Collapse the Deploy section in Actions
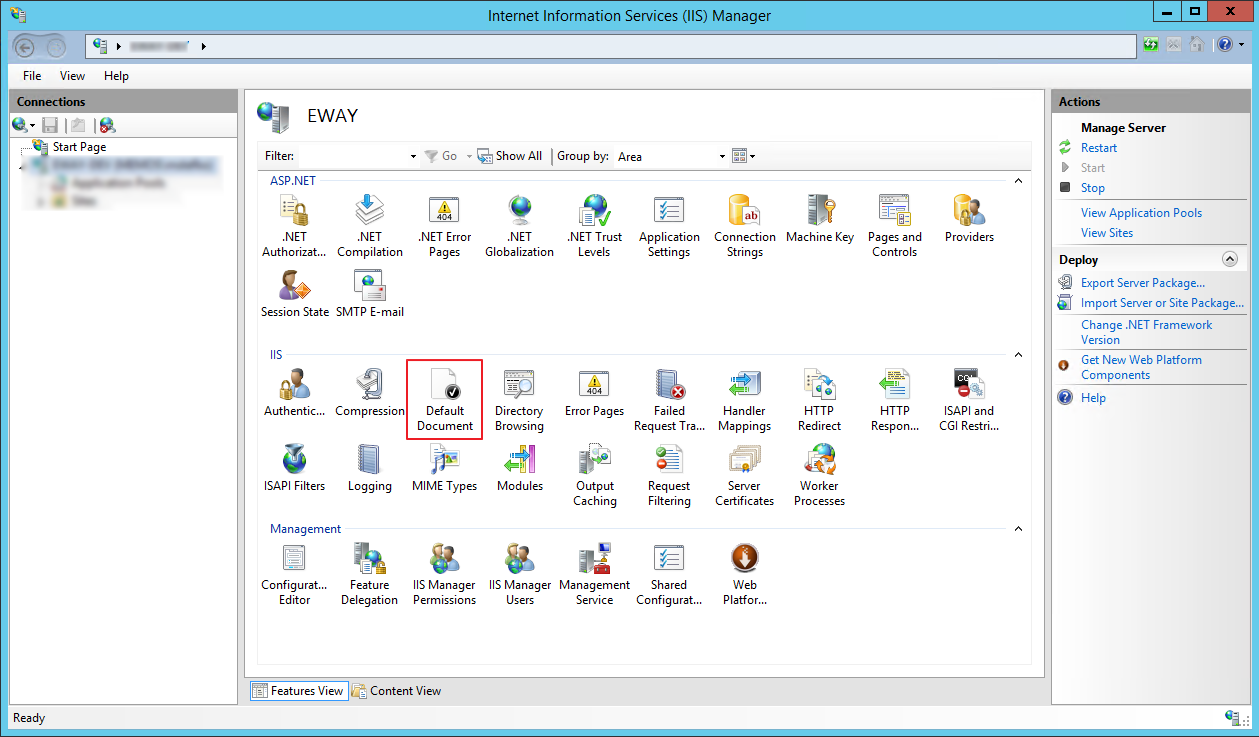This screenshot has width=1259, height=737. coord(1230,260)
